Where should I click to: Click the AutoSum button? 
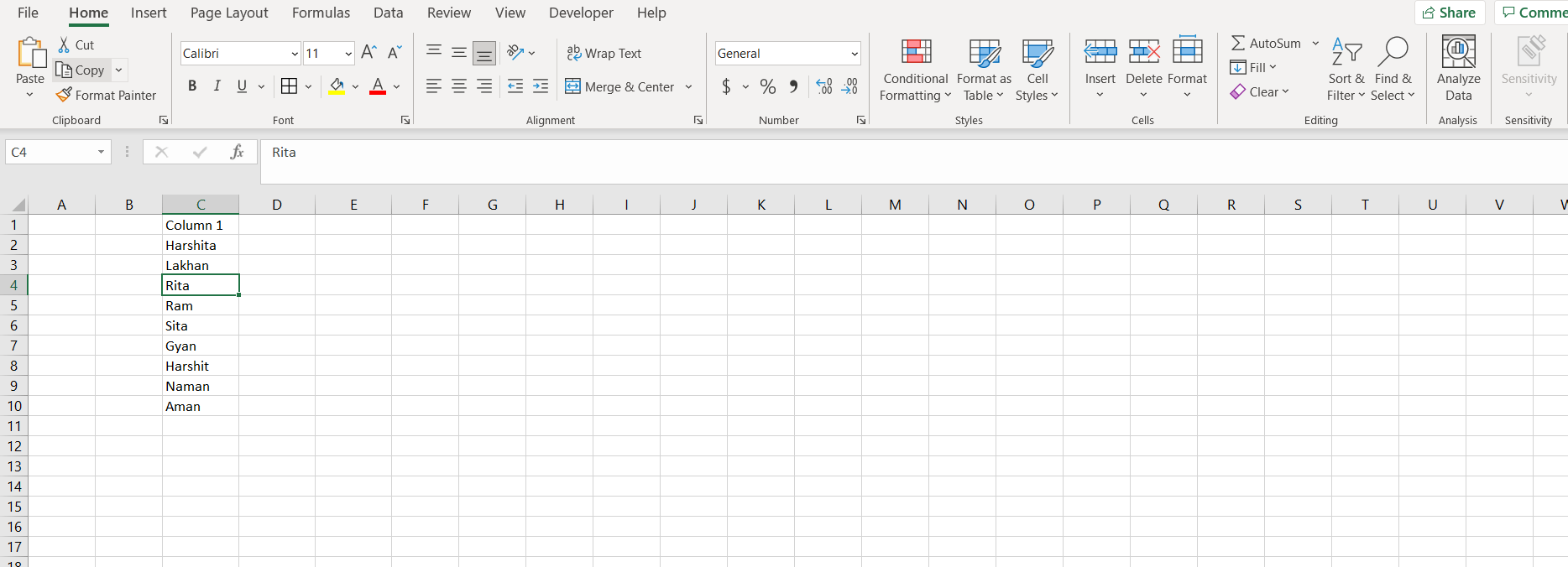1266,44
